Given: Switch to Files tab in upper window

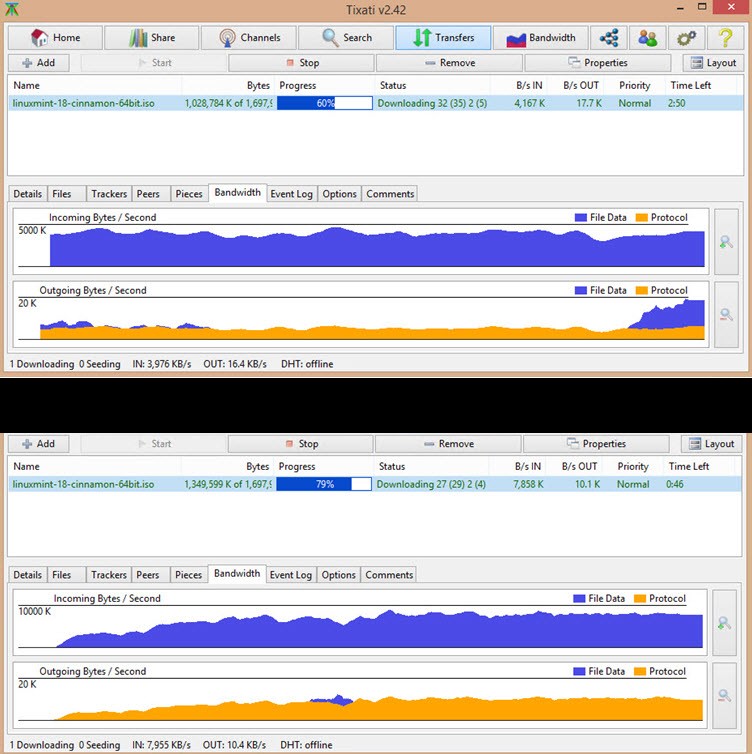Looking at the screenshot, I should click(66, 194).
